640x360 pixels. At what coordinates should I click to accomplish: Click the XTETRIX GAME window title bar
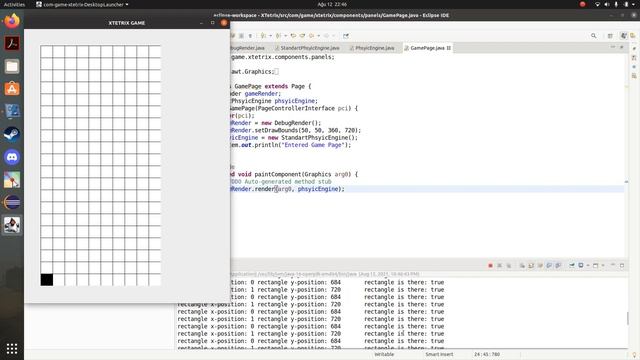click(127, 23)
